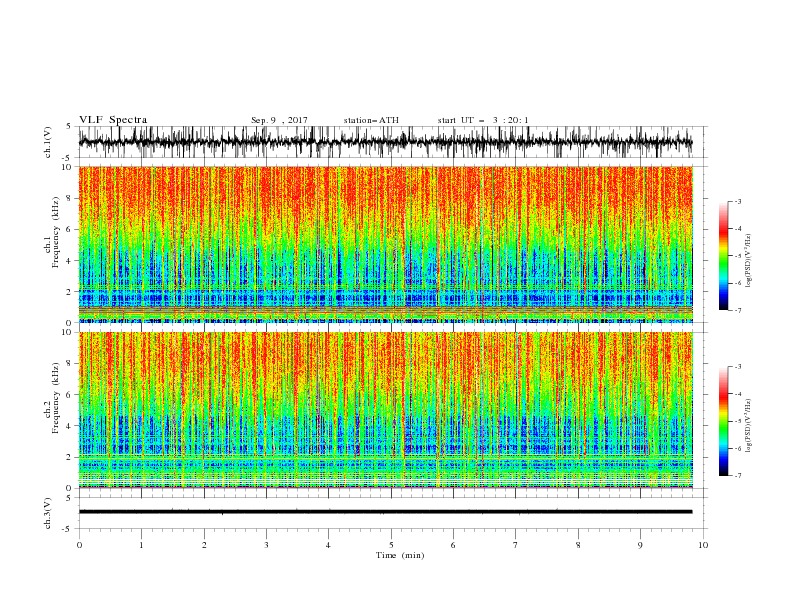Click the "-5" tick on ch.3(V) axis
Screen dimensions: 792x612
[x=67, y=529]
